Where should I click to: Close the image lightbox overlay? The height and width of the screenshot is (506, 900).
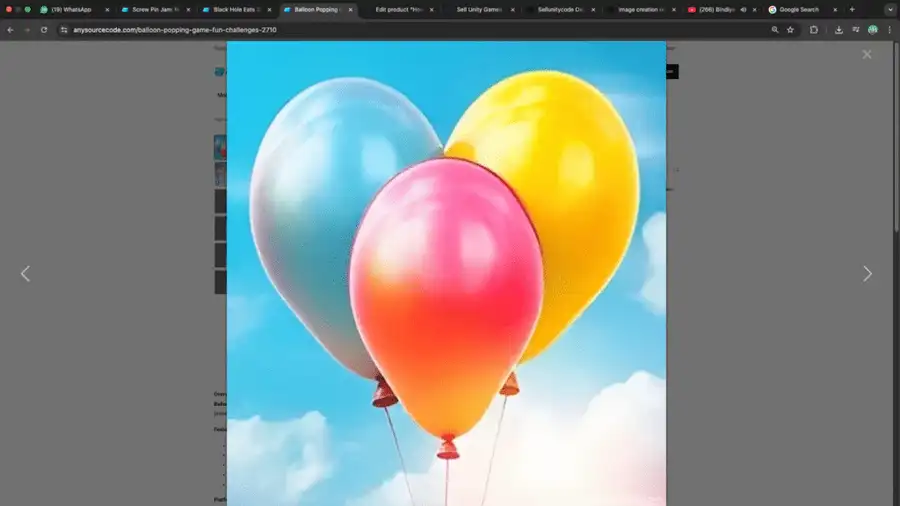pos(866,54)
